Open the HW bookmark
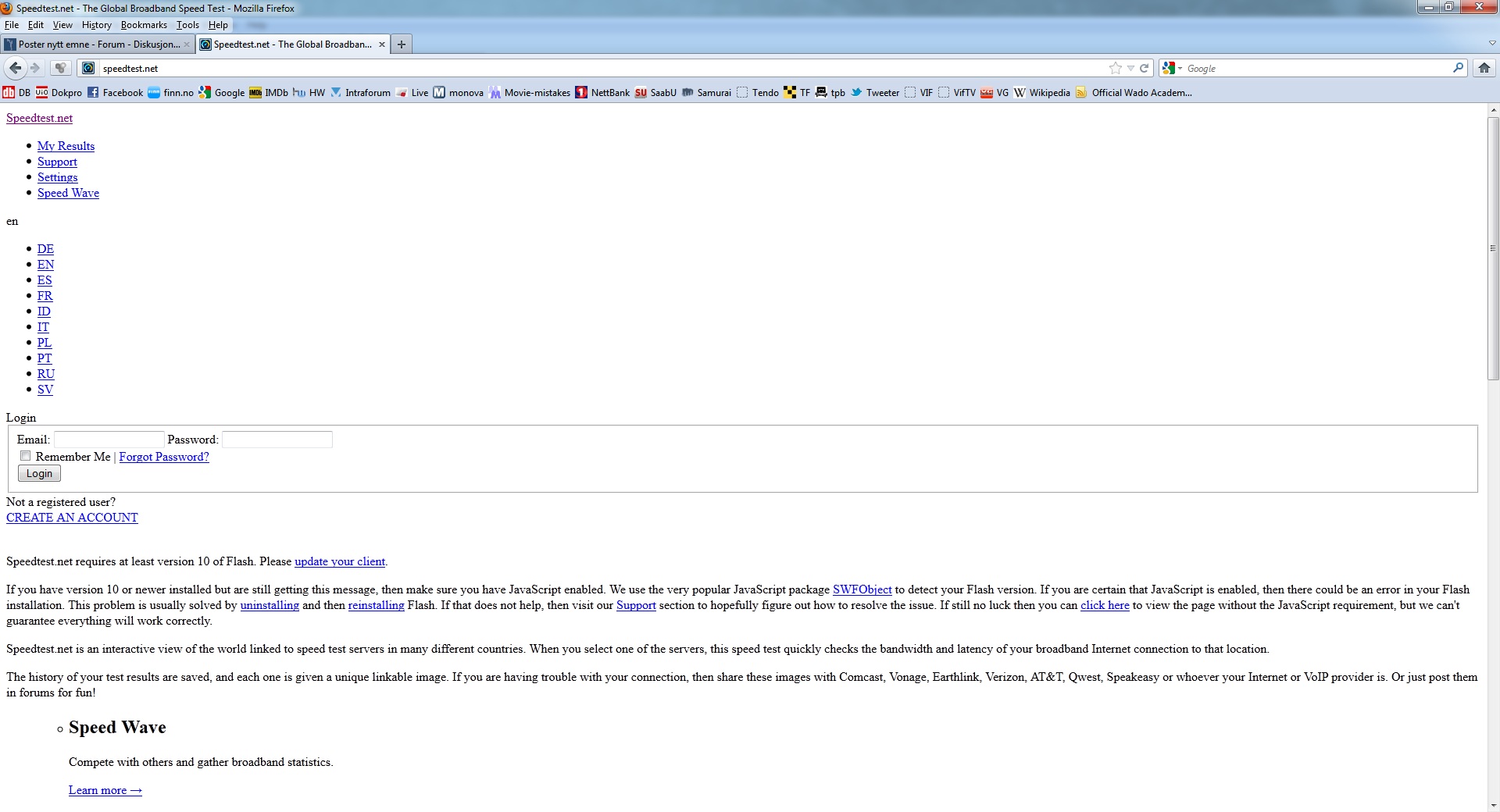Screen dimensions: 1500x812 tap(309, 92)
